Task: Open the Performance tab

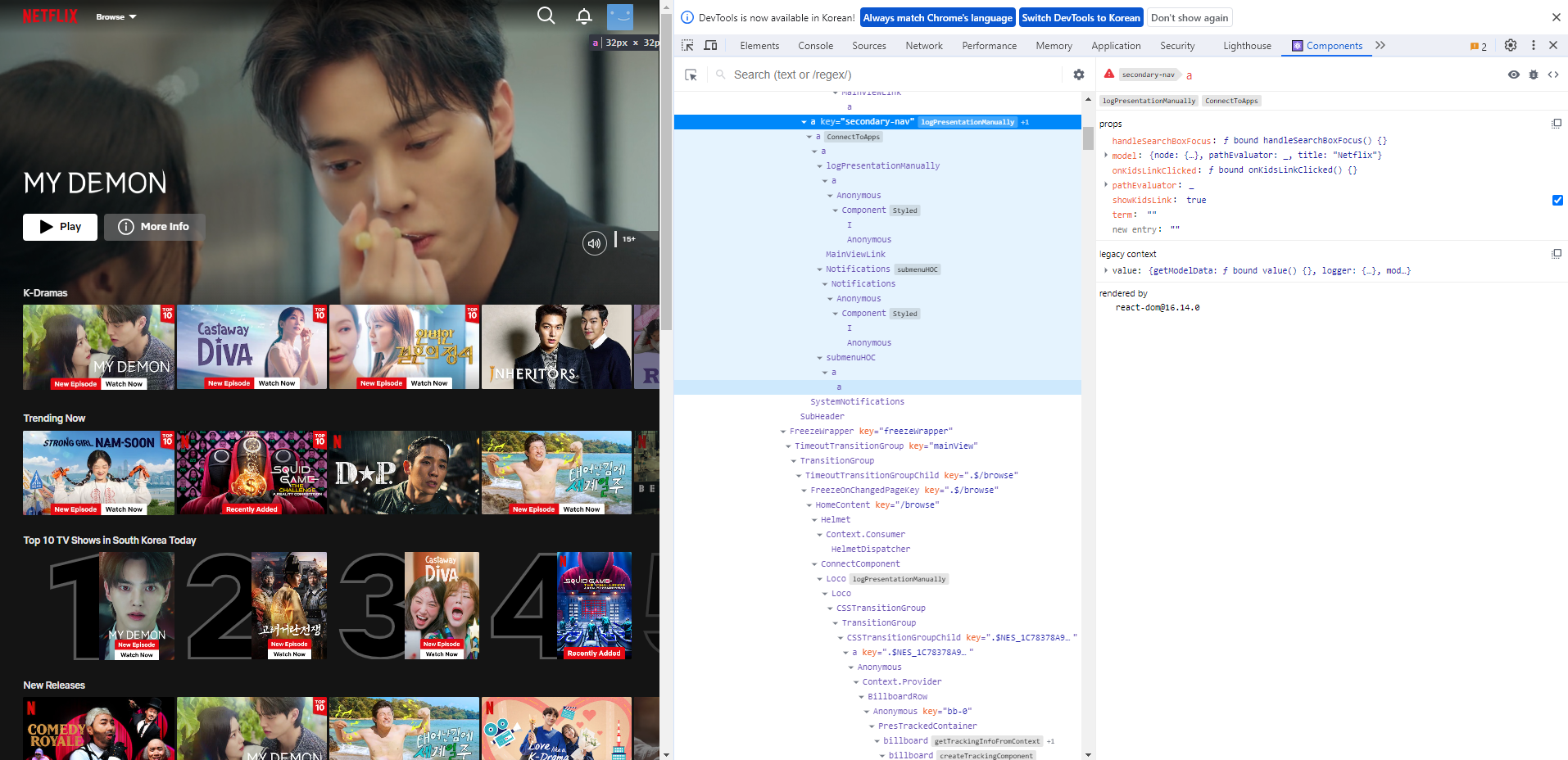Action: pyautogui.click(x=989, y=46)
